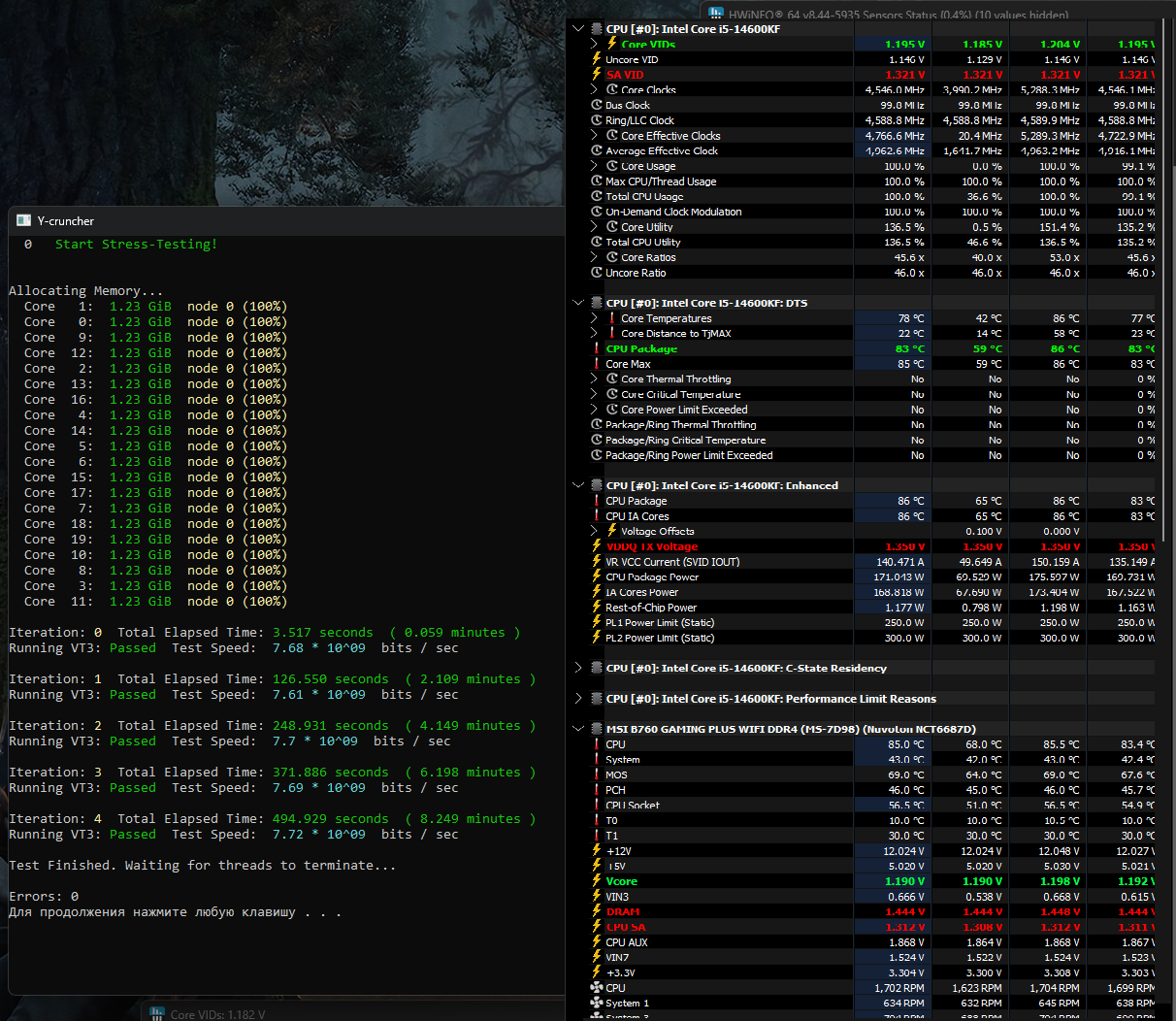The width and height of the screenshot is (1176, 1021).
Task: Expand the Performance Limit Reasons group
Action: [579, 698]
